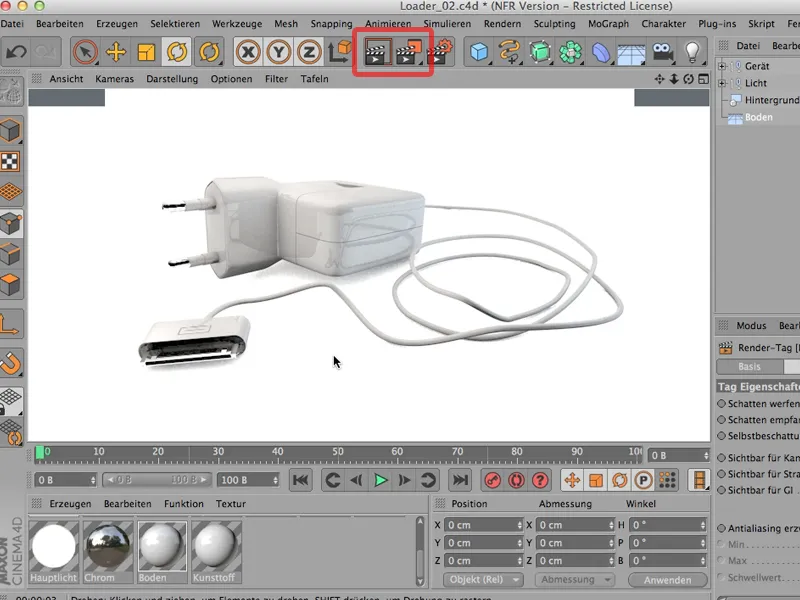Open viewport Kameras menu
Image resolution: width=800 pixels, height=600 pixels.
coord(114,79)
